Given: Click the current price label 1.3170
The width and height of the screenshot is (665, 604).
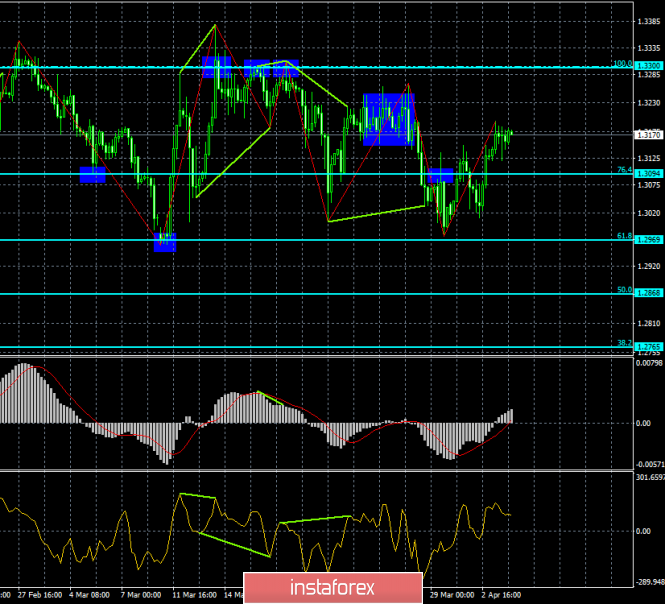Looking at the screenshot, I should [650, 133].
